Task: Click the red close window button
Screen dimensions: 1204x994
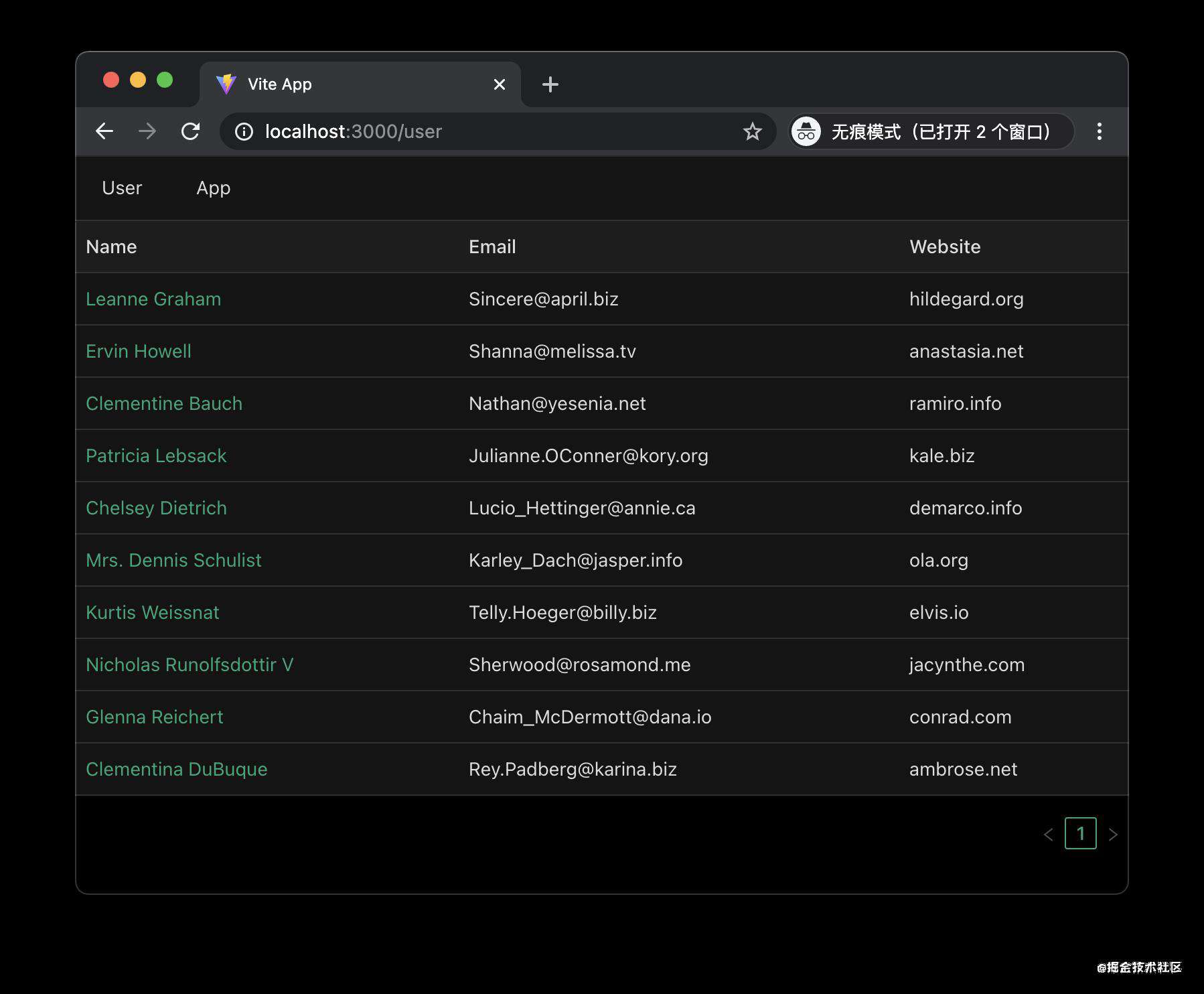Action: pos(111,80)
